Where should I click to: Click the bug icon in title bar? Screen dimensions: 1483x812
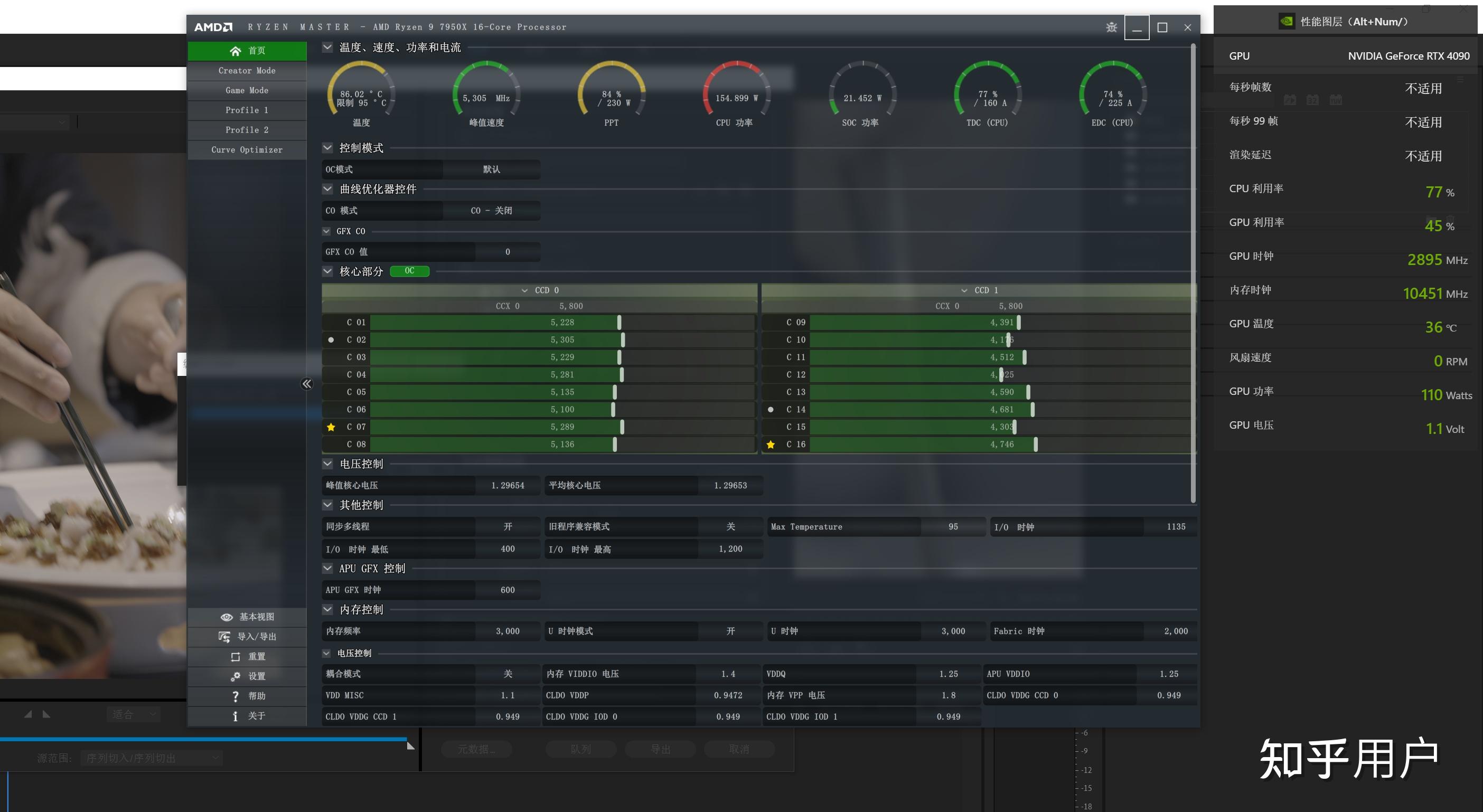pyautogui.click(x=1111, y=27)
